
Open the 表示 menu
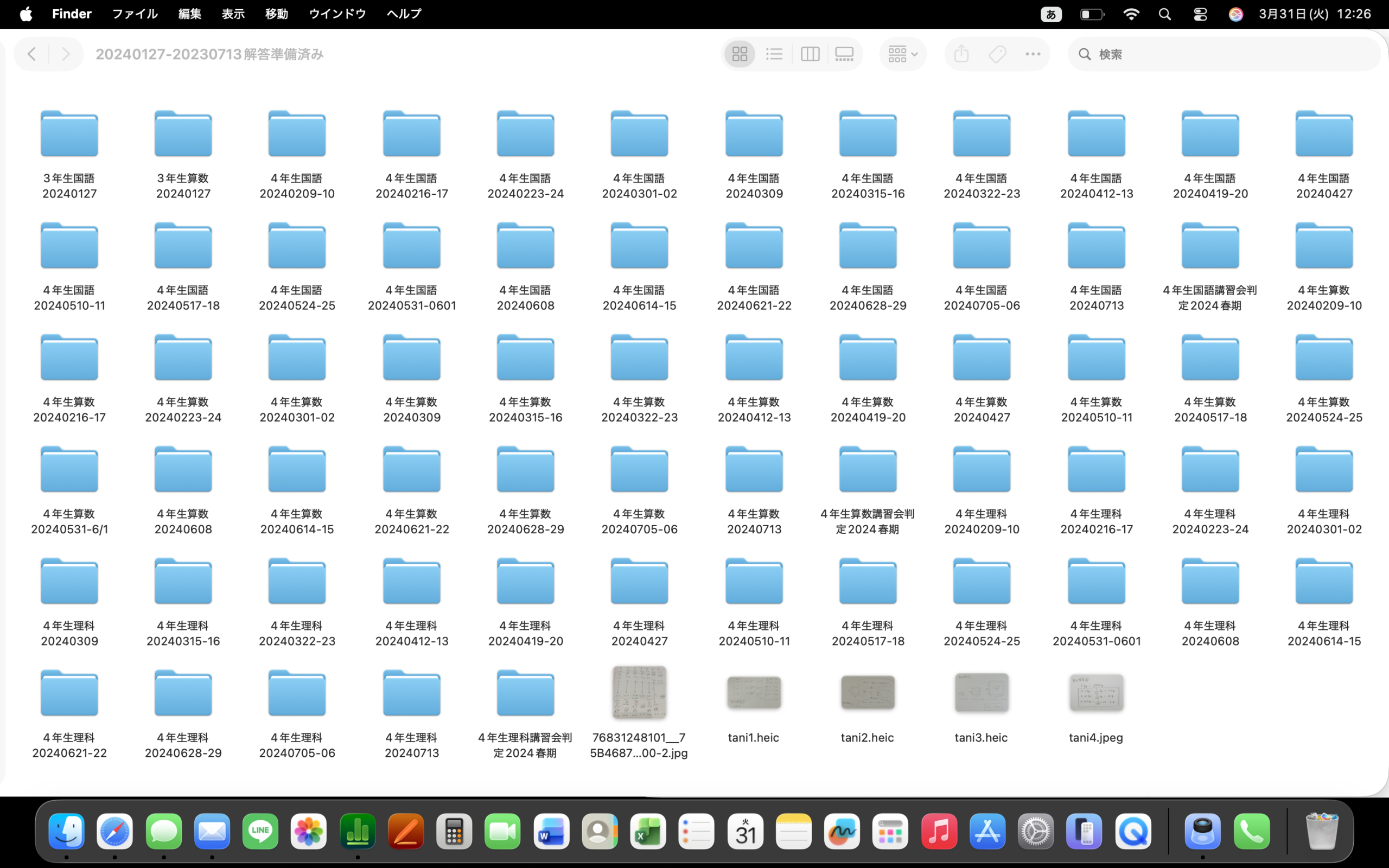click(x=233, y=14)
